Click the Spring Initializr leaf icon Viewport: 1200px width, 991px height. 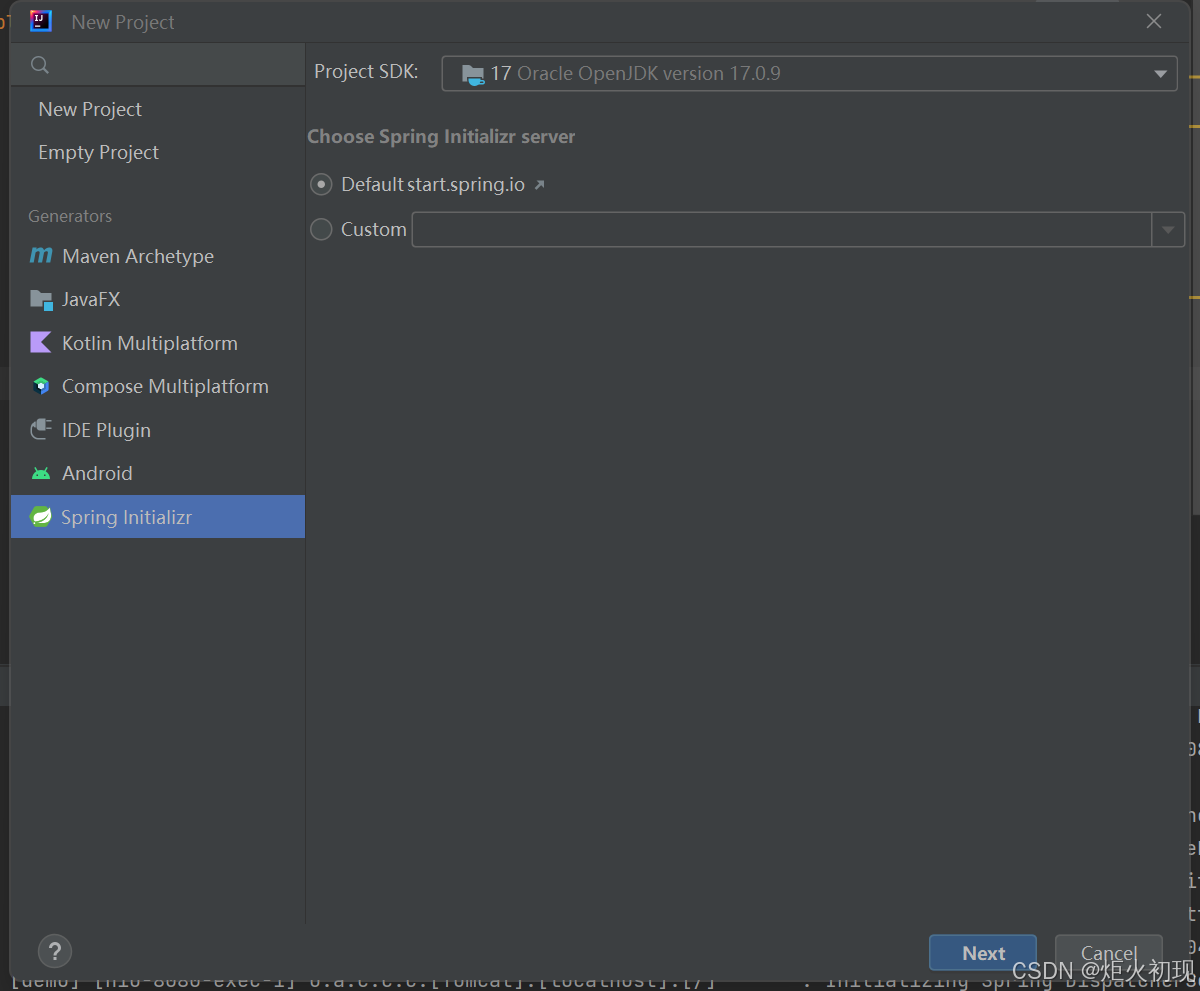pyautogui.click(x=41, y=517)
